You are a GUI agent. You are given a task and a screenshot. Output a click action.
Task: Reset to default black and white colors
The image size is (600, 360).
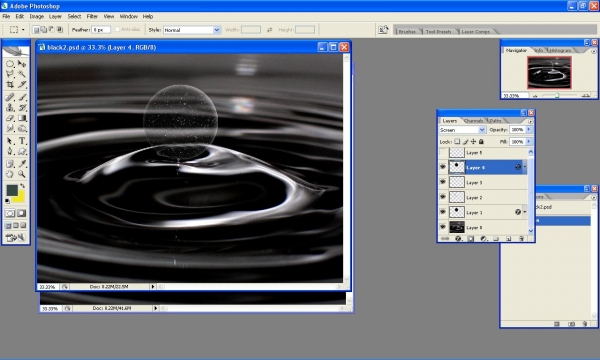pos(7,201)
